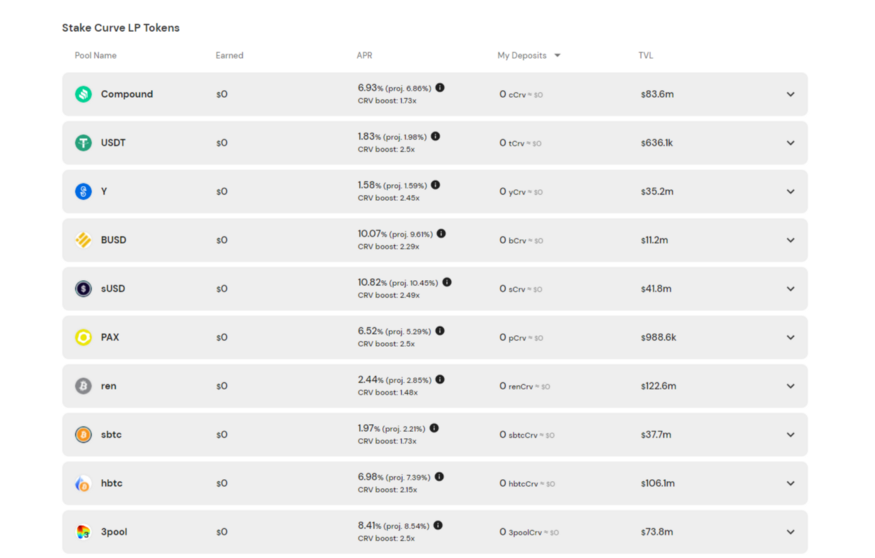The image size is (875, 558).
Task: Click the BUSD pool token icon
Action: click(x=83, y=240)
